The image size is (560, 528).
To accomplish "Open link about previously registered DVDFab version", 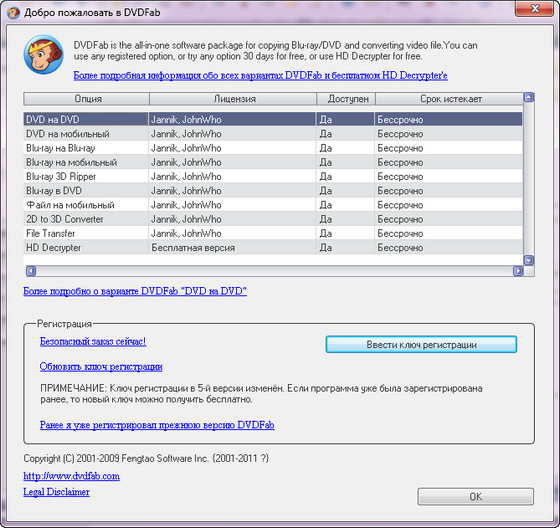I will click(157, 425).
